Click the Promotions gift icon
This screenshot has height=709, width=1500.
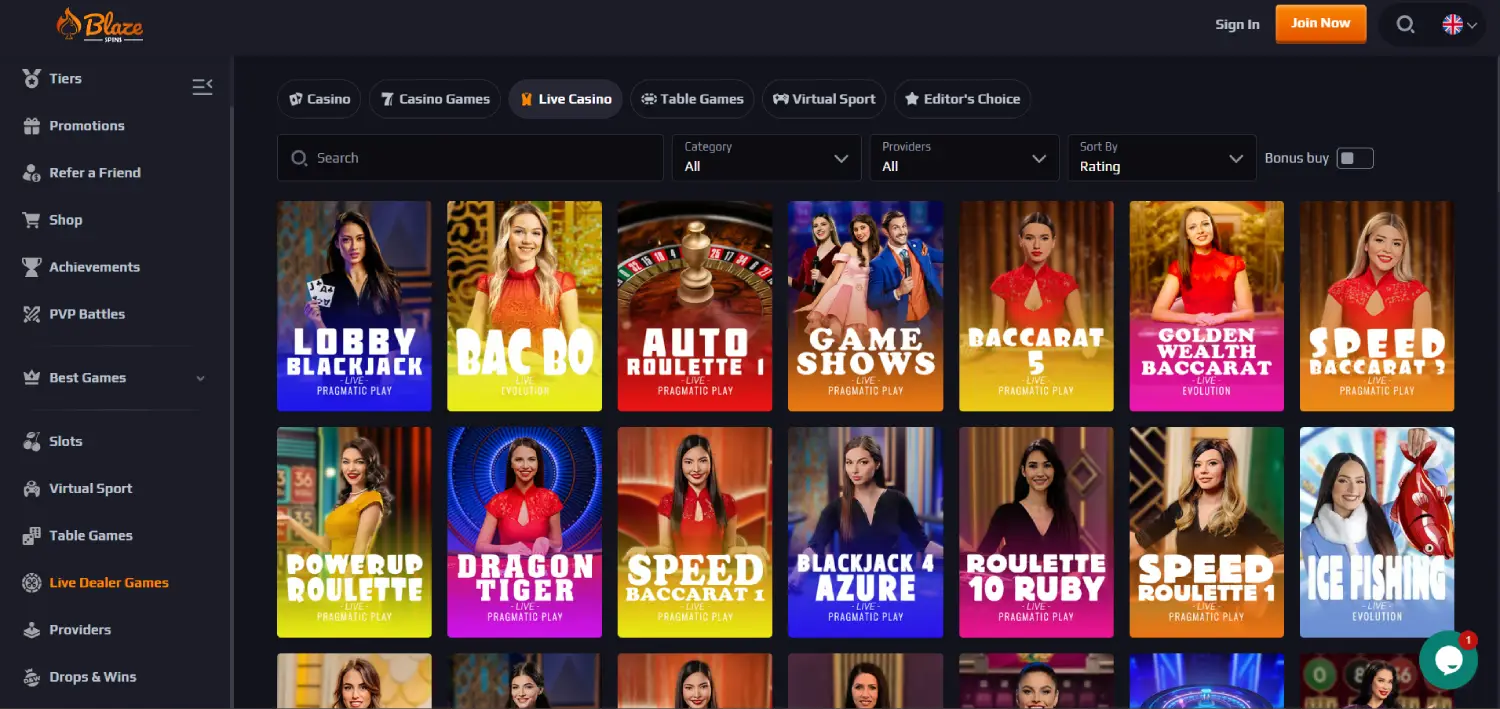[31, 126]
